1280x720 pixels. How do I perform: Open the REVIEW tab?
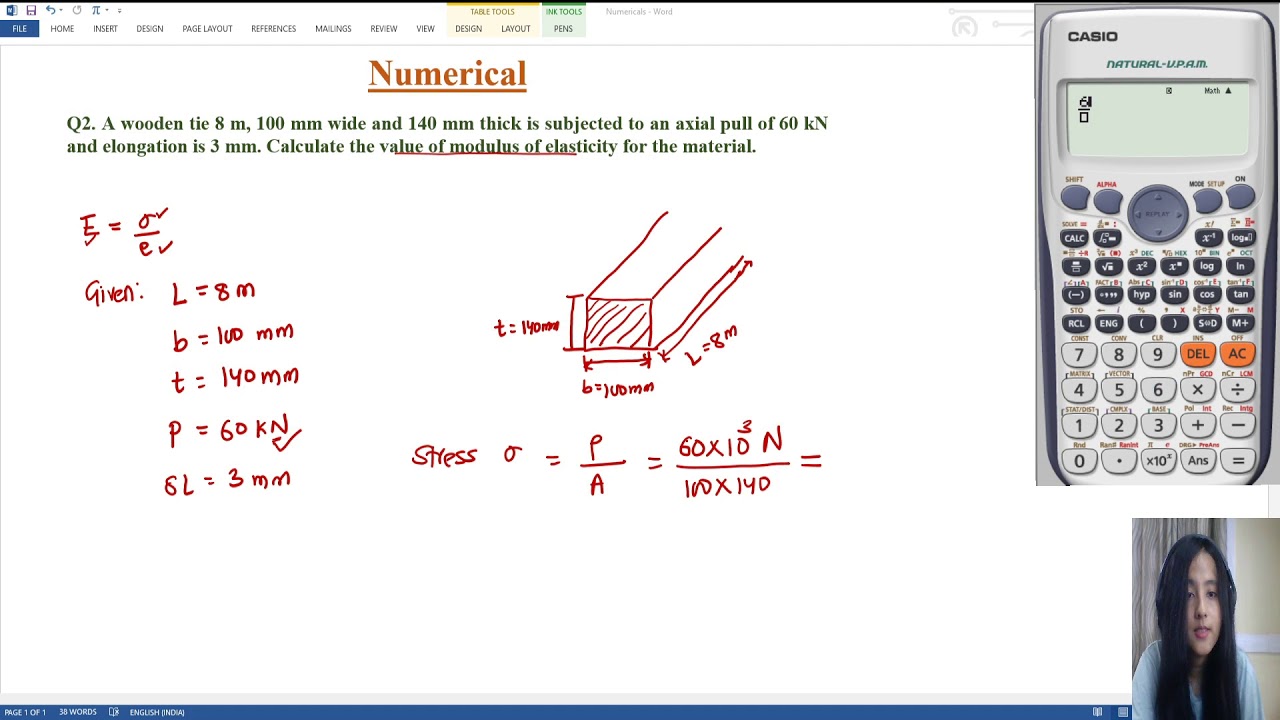pyautogui.click(x=384, y=29)
